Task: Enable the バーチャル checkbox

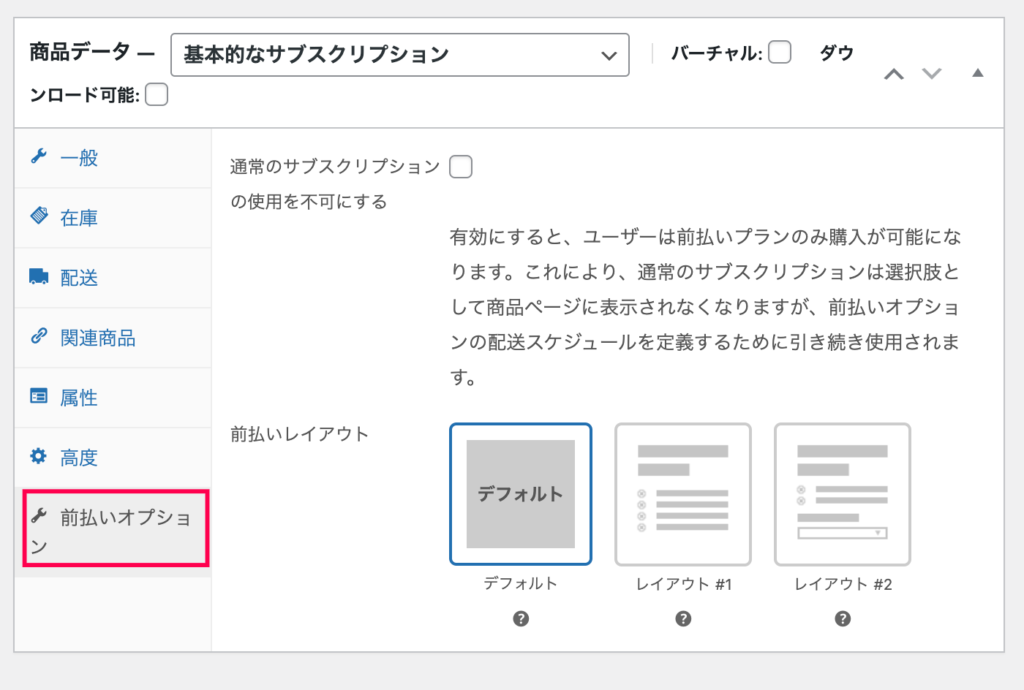Action: coord(780,52)
